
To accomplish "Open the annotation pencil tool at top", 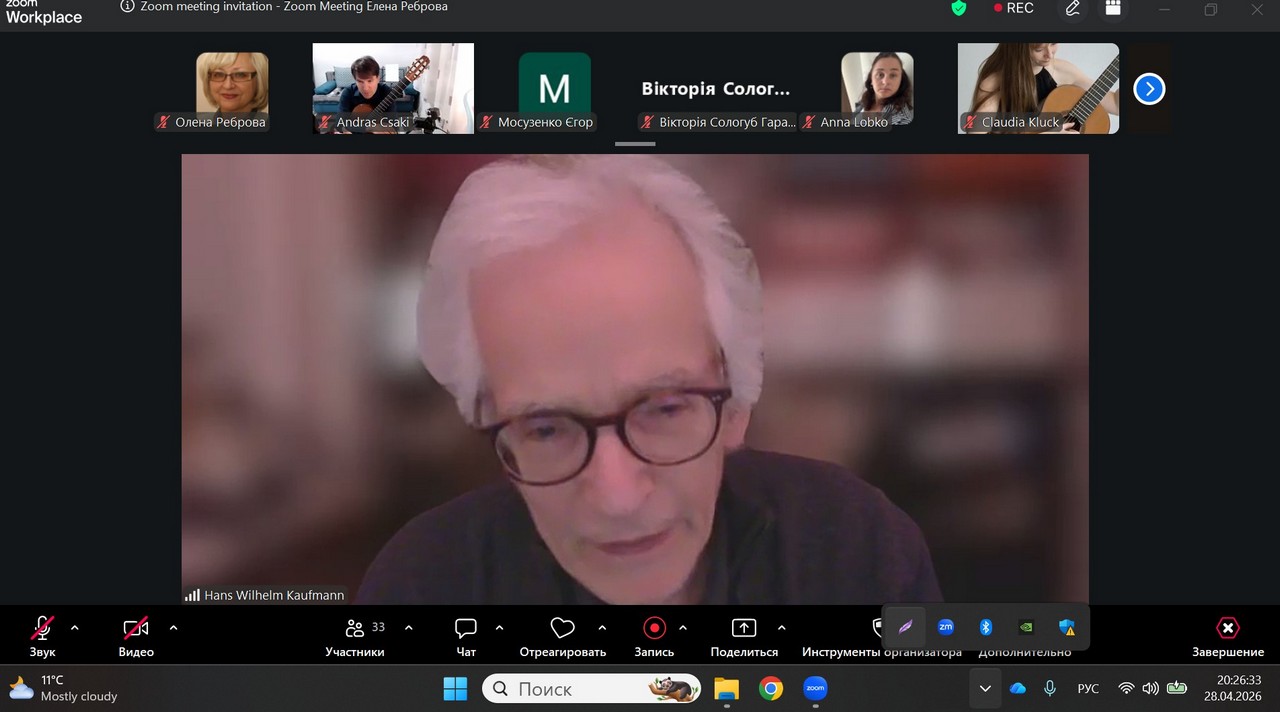I will (x=1072, y=8).
